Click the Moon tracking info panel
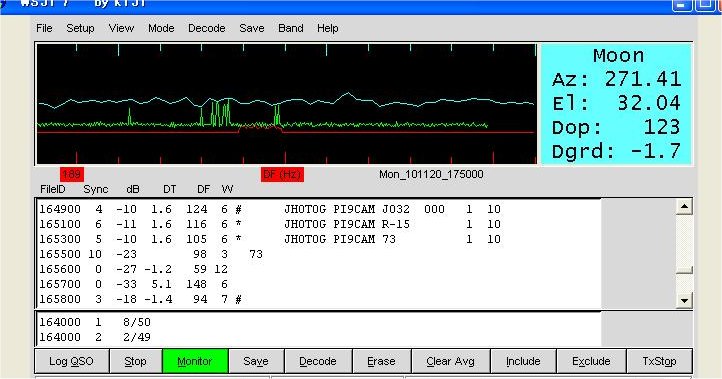Image resolution: width=722 pixels, height=379 pixels. click(617, 104)
